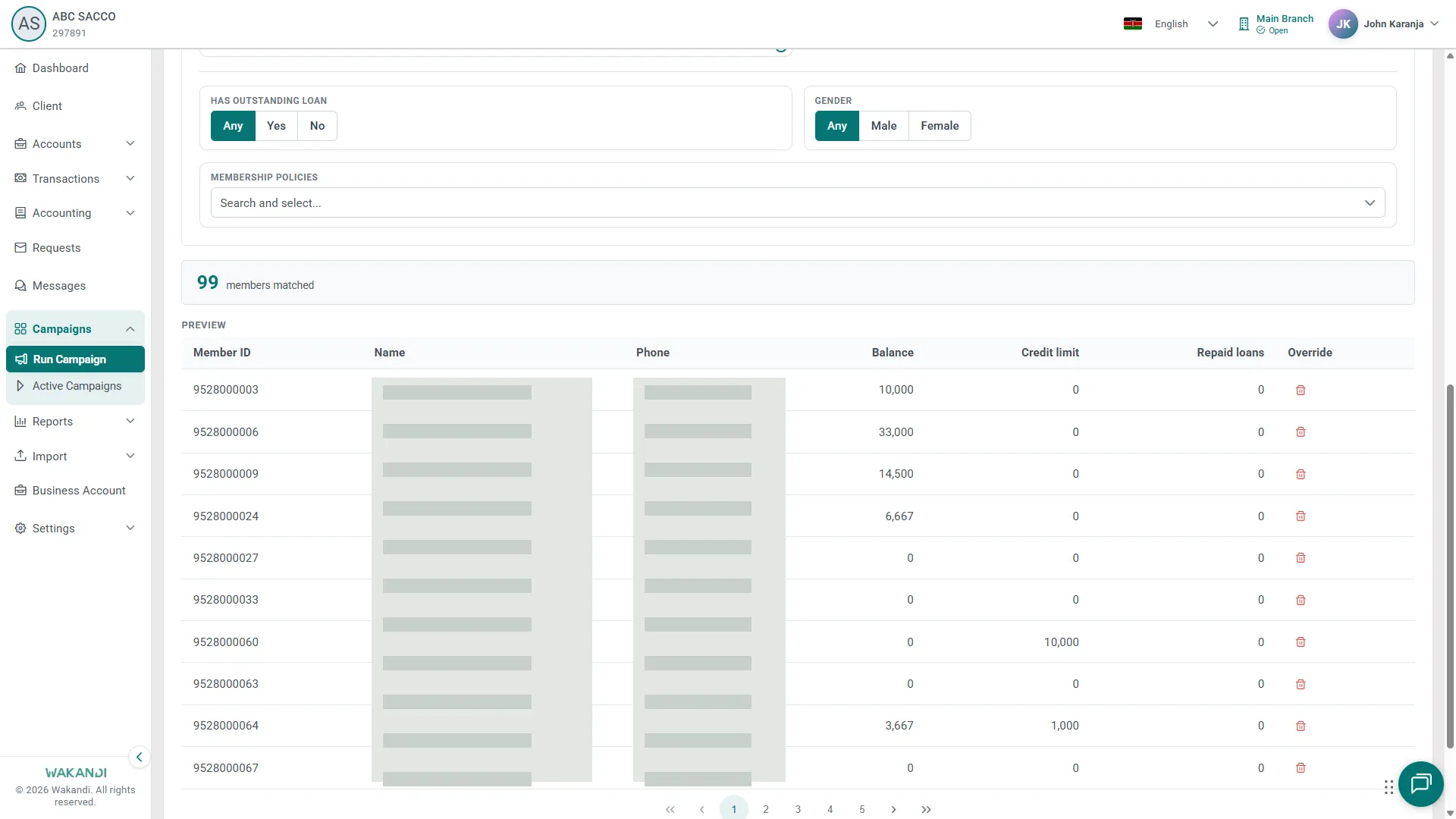The image size is (1456, 819).
Task: Expand the Import sidebar menu
Action: 75,456
